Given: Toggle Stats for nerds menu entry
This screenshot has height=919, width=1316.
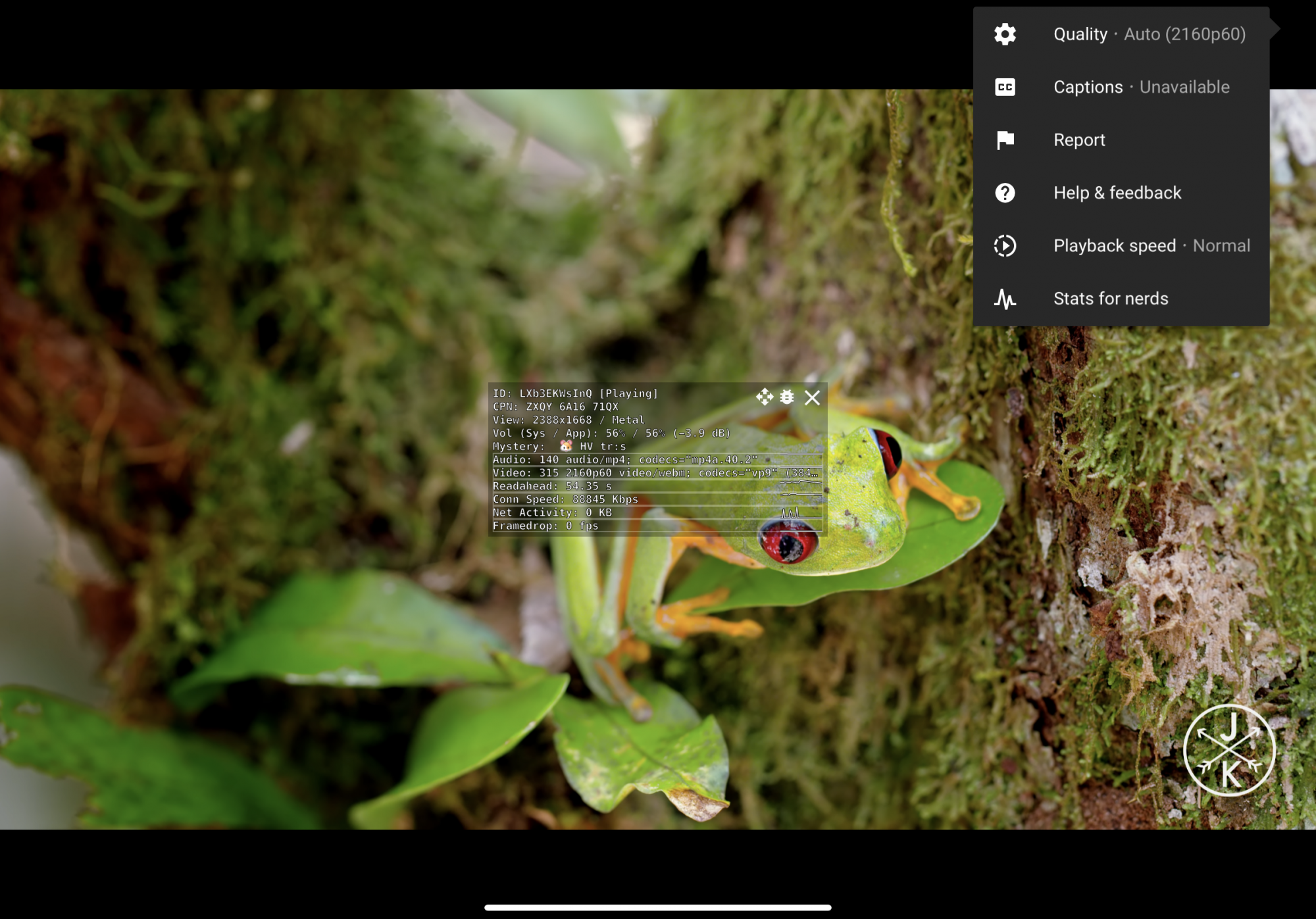Looking at the screenshot, I should 1111,299.
